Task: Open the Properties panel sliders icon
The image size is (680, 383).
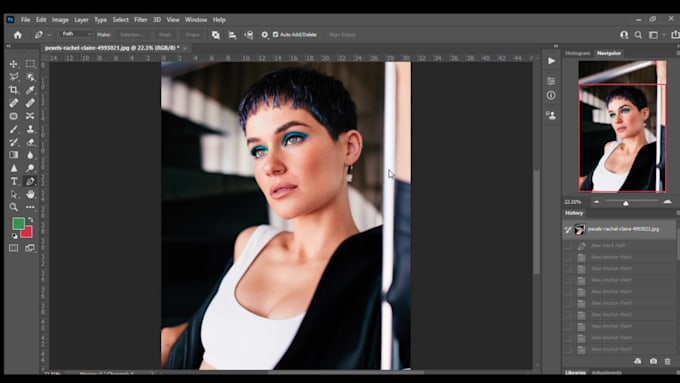Action: 551,81
